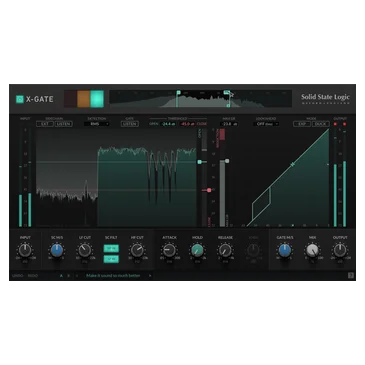The image size is (365, 365).
Task: Click the REDO button
Action: click(33, 276)
